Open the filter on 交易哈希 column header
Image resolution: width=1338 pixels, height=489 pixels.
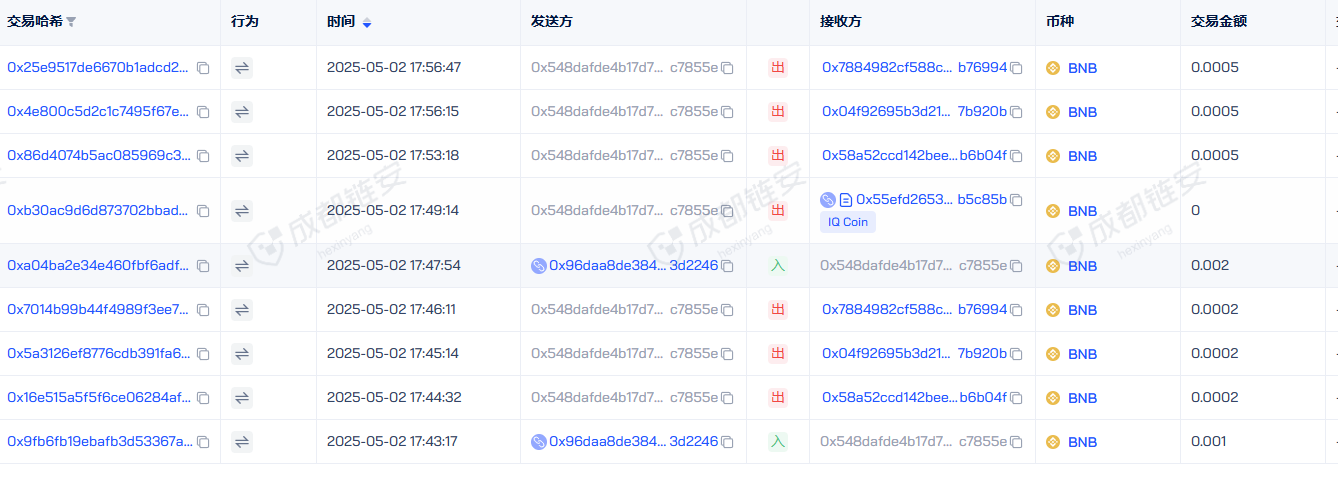[x=71, y=22]
